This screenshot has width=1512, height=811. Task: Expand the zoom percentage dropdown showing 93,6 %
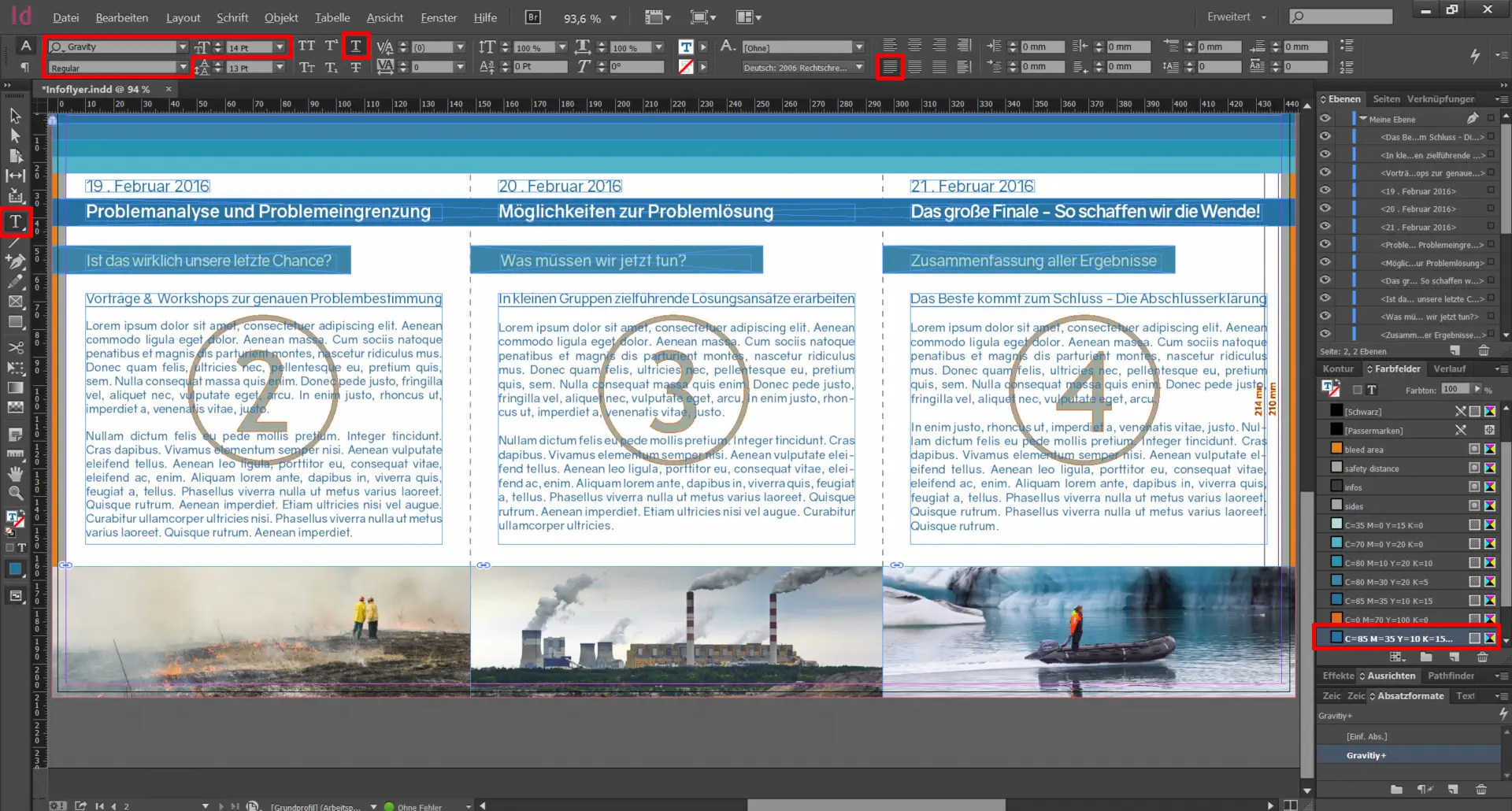point(613,17)
